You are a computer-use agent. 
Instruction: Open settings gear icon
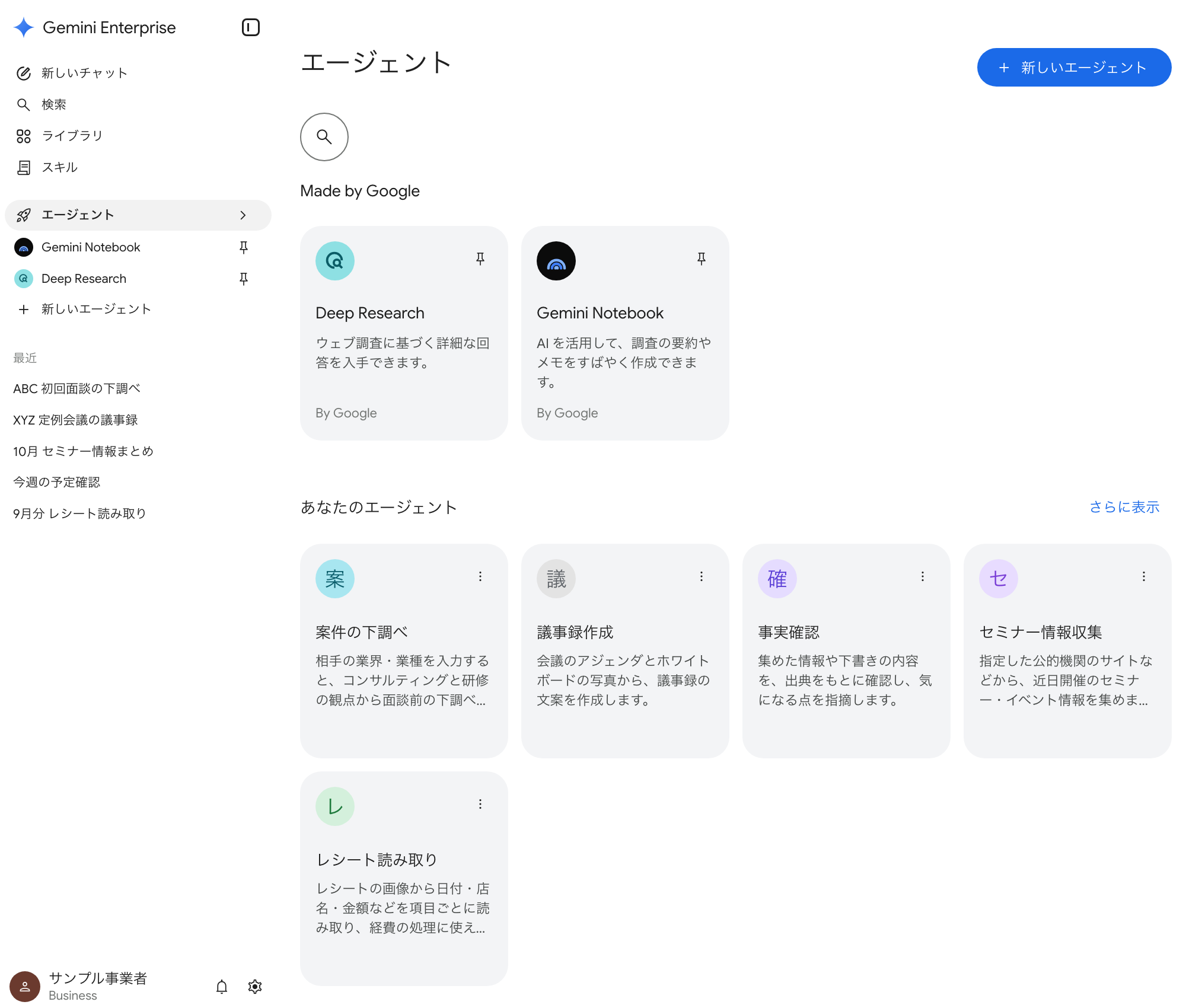coord(255,987)
